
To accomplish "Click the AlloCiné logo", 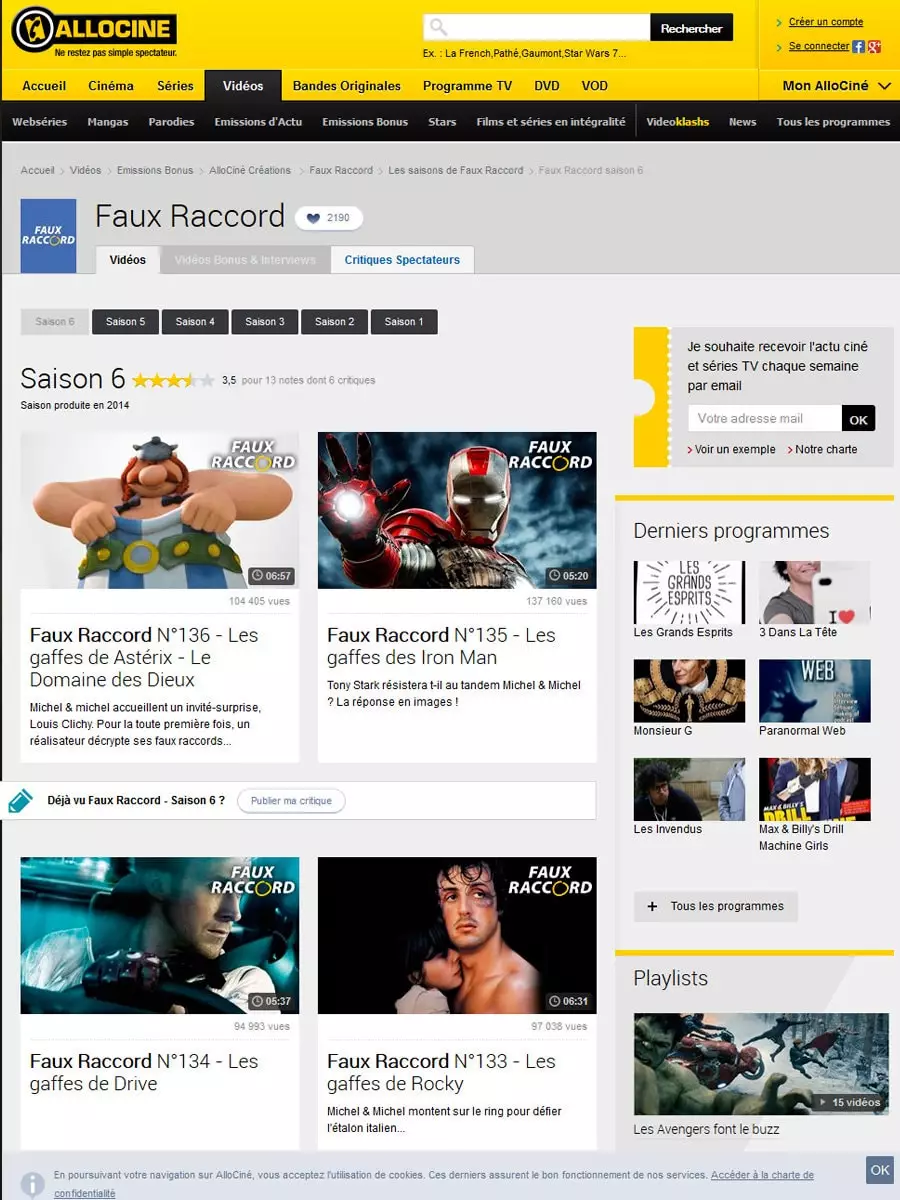I will click(x=93, y=31).
